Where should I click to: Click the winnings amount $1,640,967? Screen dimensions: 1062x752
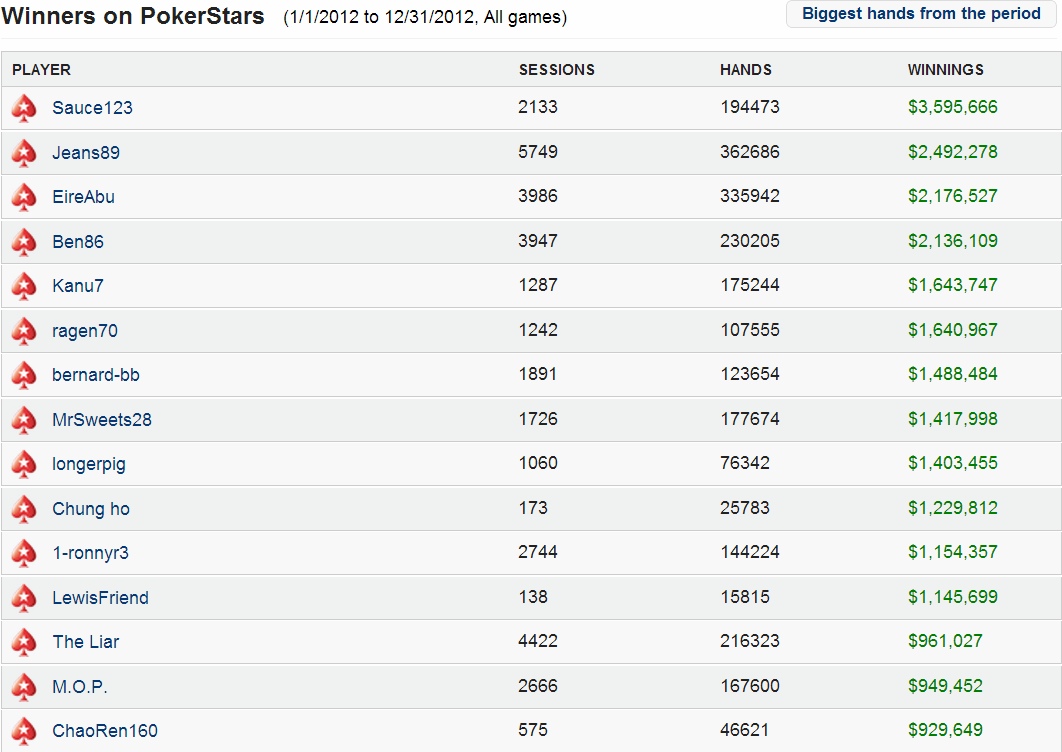[x=953, y=330]
